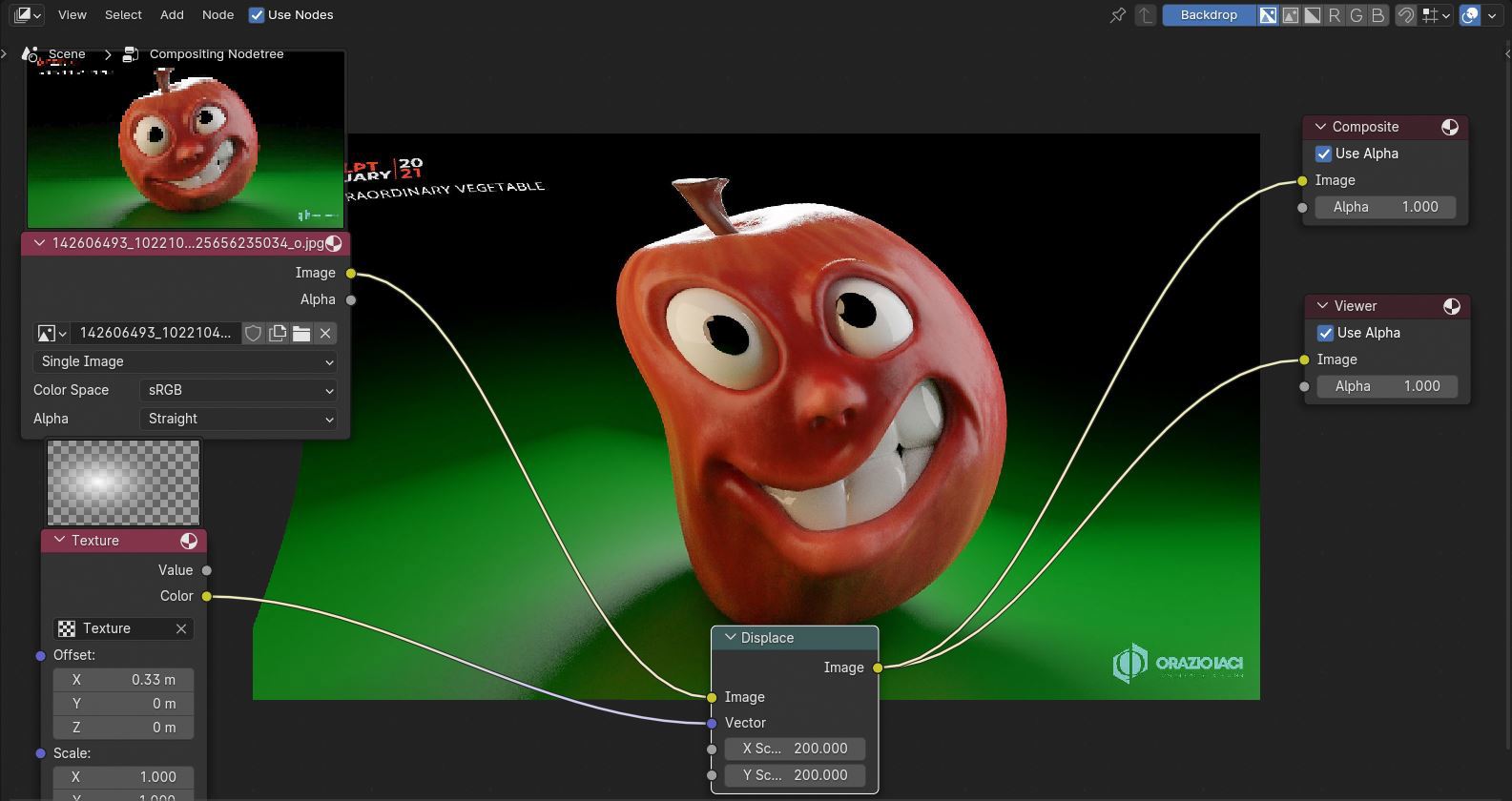The image size is (1512, 801).
Task: Collapse the Composite node
Action: tap(1321, 127)
